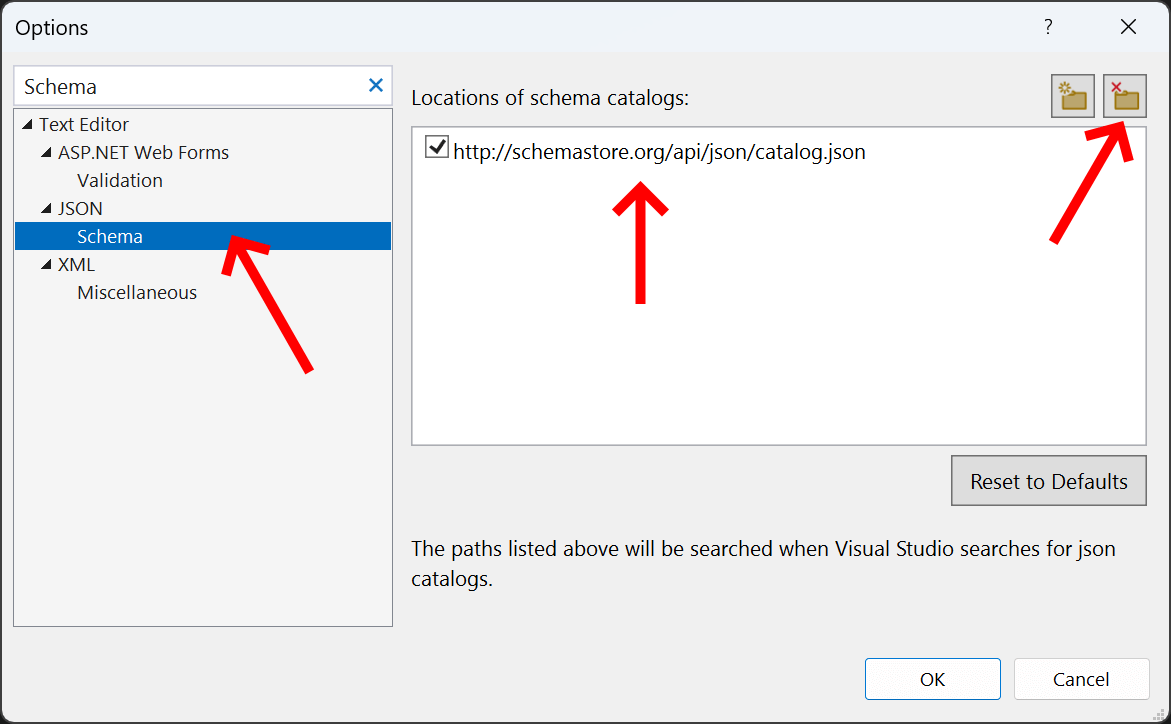Image resolution: width=1171 pixels, height=724 pixels.
Task: Select the Miscellaneous settings page
Action: (137, 292)
